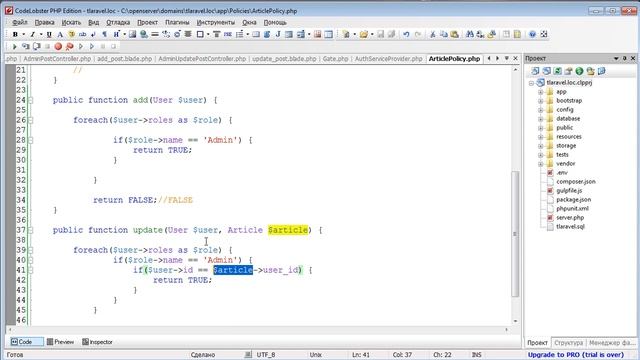The image size is (640, 360).
Task: Insert horizontal rule from the toolbar
Action: click(155, 35)
